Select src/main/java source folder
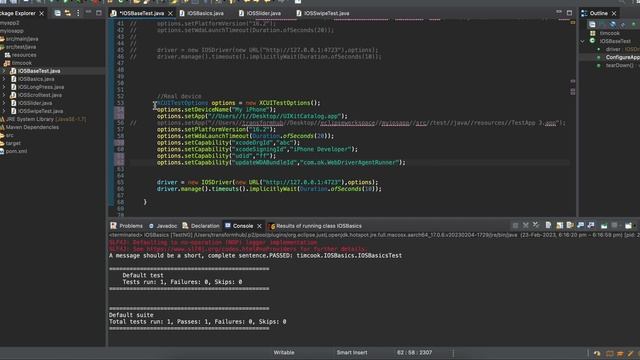The width and height of the screenshot is (640, 360). tap(21, 39)
